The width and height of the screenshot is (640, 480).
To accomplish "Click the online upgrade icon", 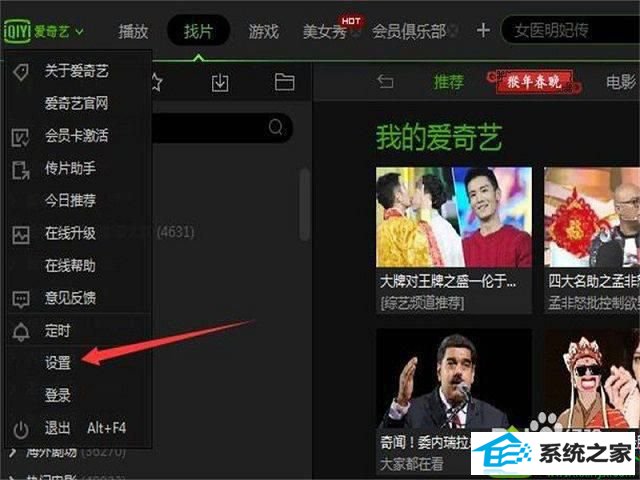I will tap(21, 235).
